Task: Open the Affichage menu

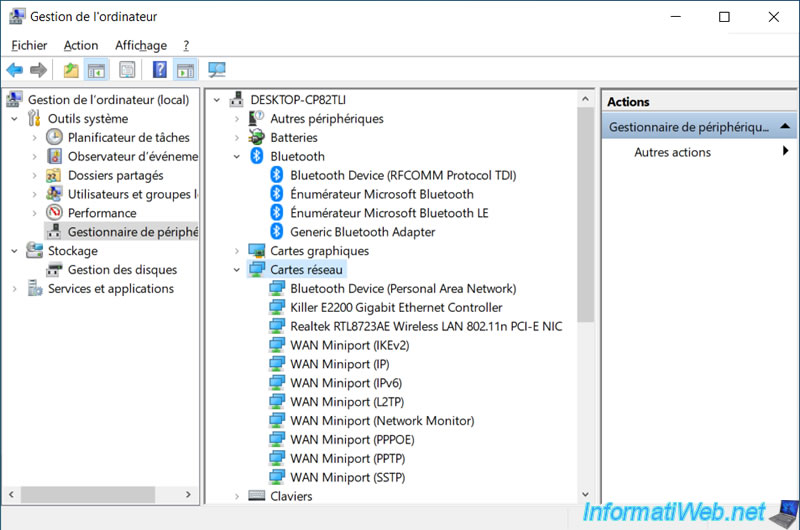Action: pyautogui.click(x=141, y=45)
